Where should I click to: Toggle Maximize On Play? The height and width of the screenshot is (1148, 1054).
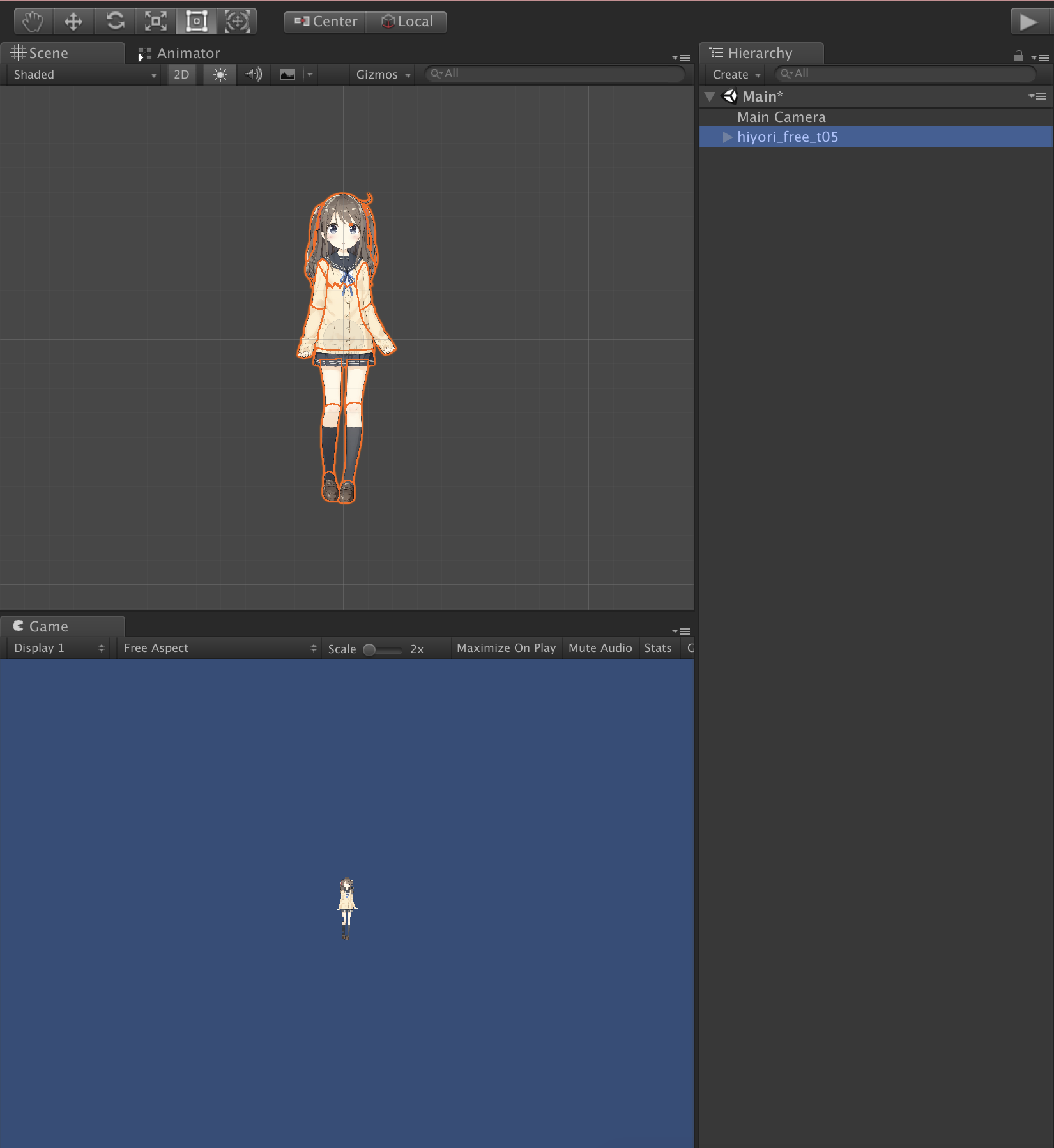pyautogui.click(x=506, y=648)
